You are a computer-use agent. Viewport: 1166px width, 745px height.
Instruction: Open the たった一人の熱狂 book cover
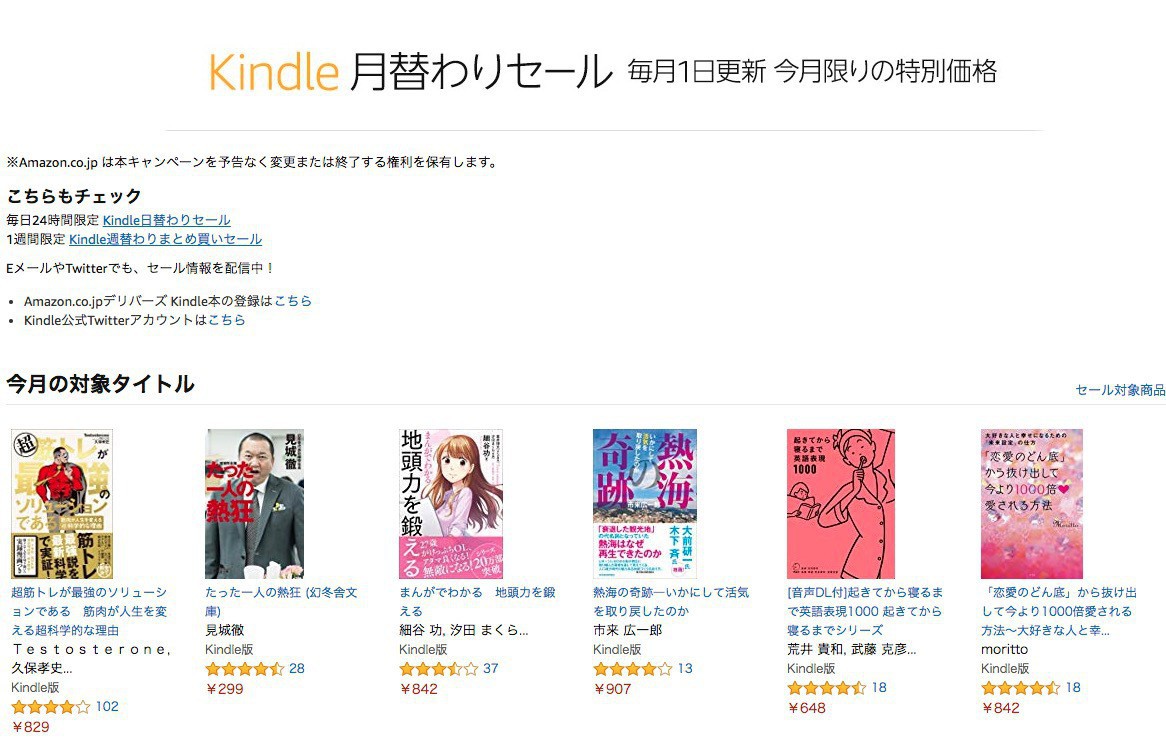[x=254, y=504]
